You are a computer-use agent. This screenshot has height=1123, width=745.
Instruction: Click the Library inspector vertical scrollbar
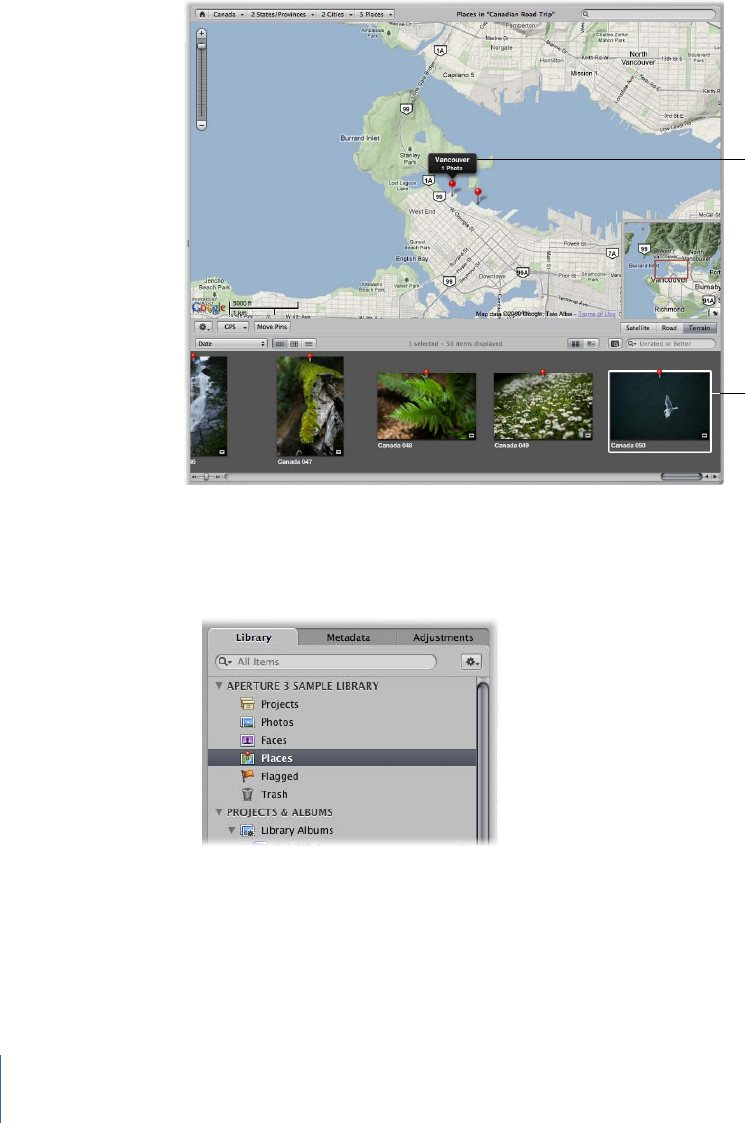pyautogui.click(x=483, y=762)
